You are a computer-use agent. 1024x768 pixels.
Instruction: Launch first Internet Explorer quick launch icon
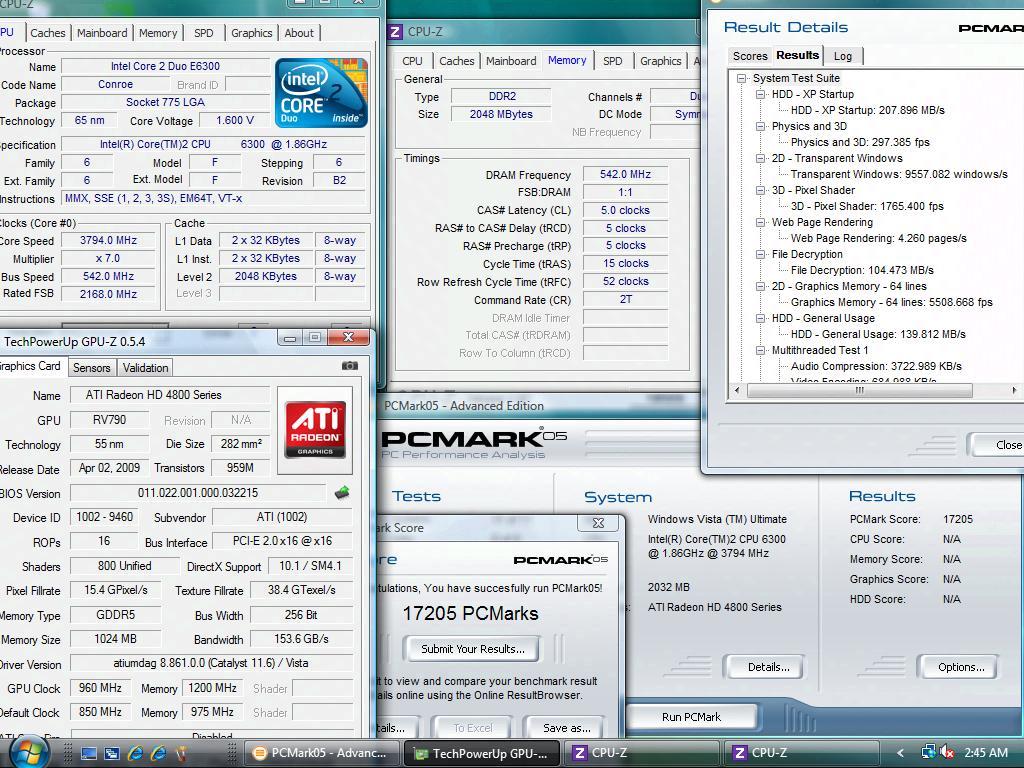point(135,754)
